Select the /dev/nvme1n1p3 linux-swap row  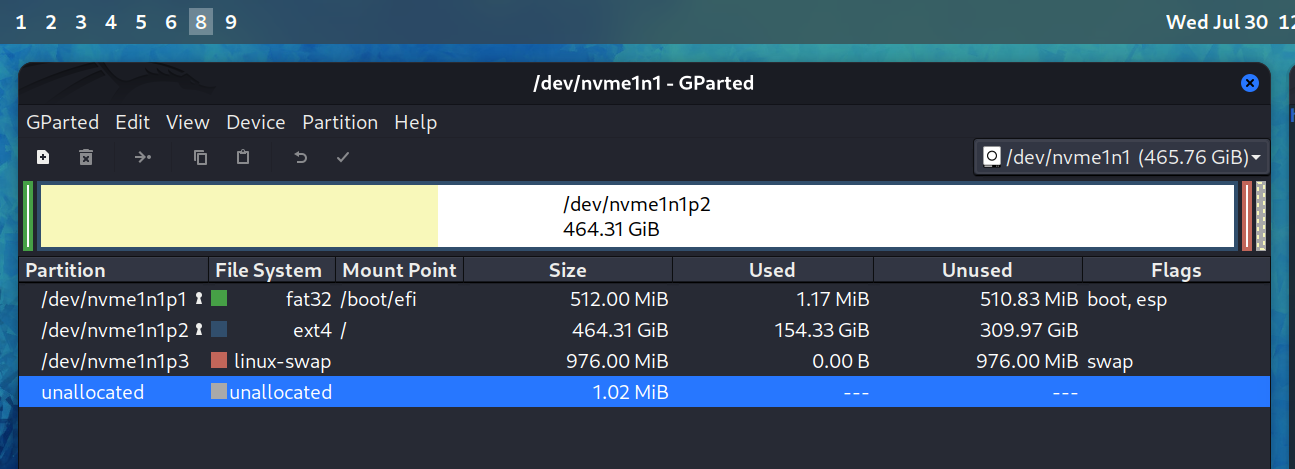(645, 361)
